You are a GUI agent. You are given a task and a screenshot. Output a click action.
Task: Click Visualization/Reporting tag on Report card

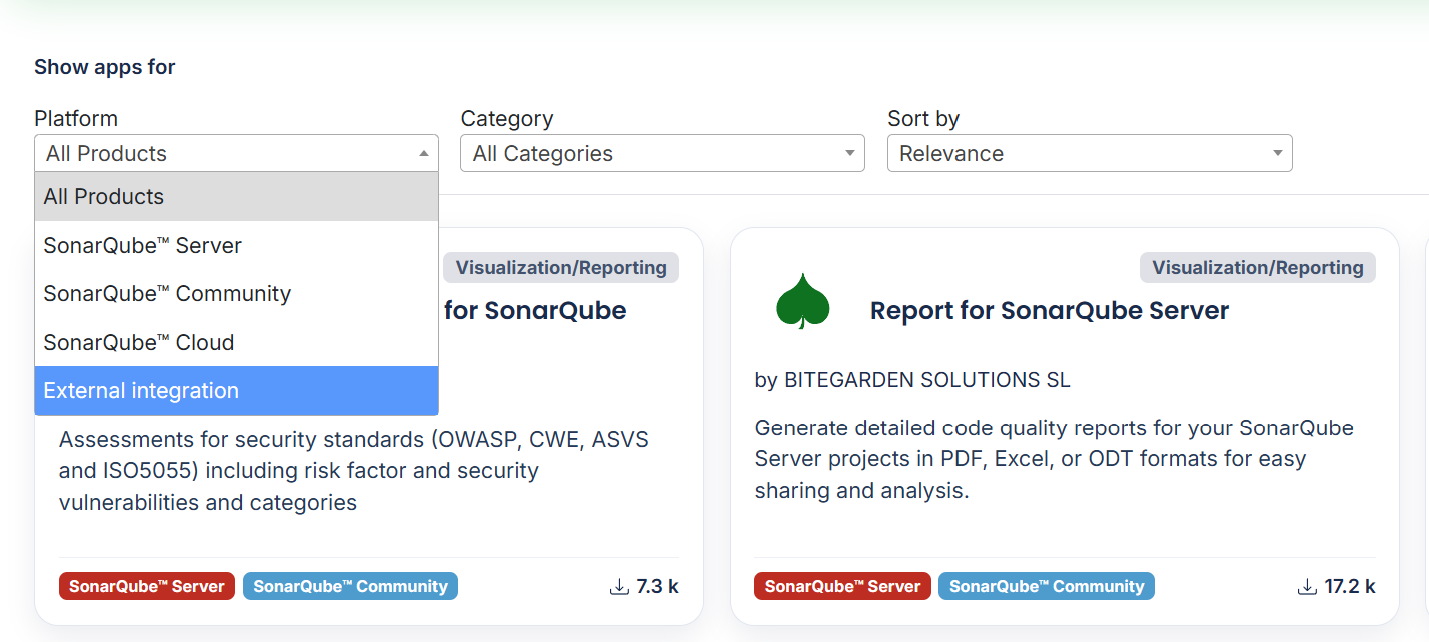pos(1257,267)
